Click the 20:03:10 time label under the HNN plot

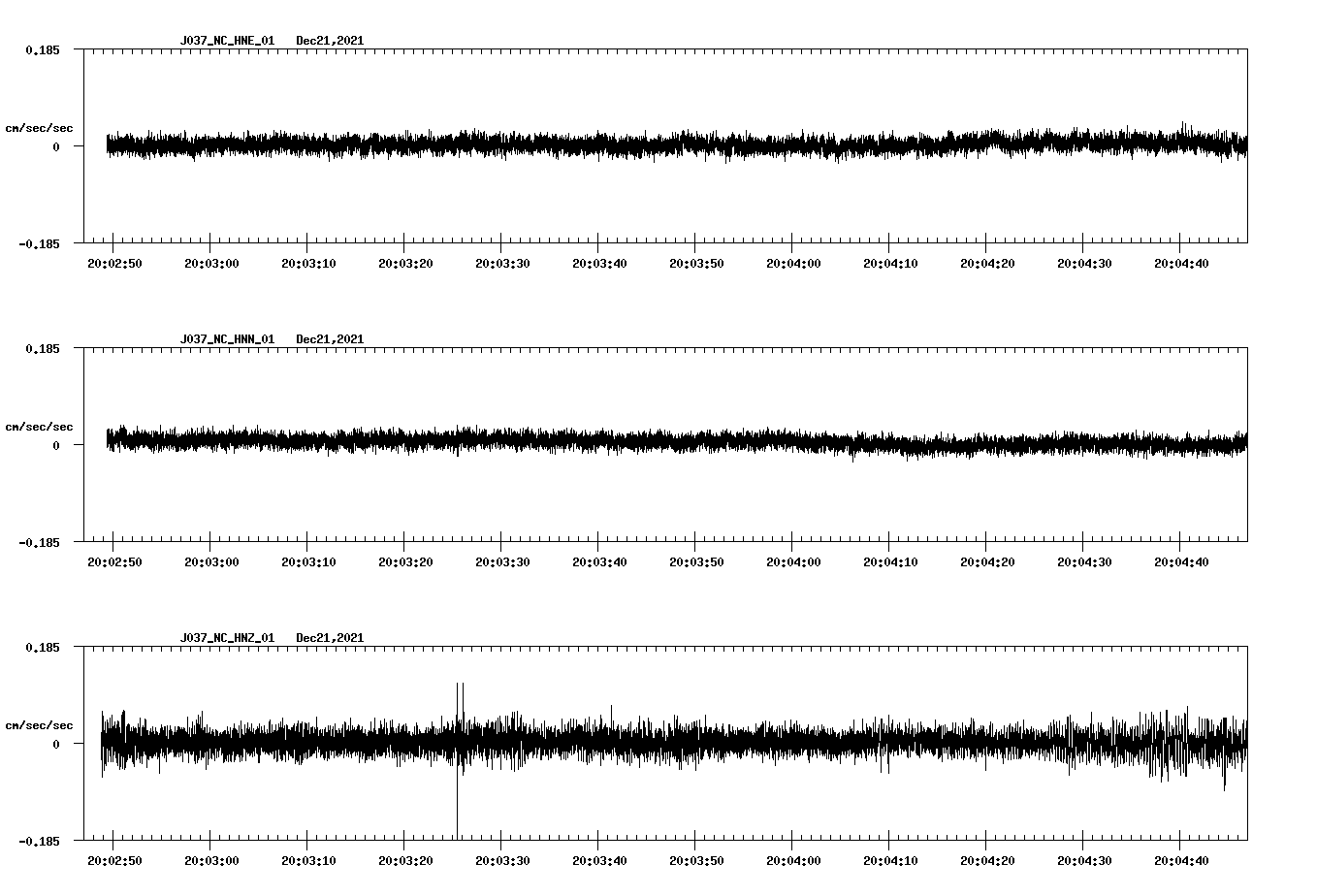308,562
